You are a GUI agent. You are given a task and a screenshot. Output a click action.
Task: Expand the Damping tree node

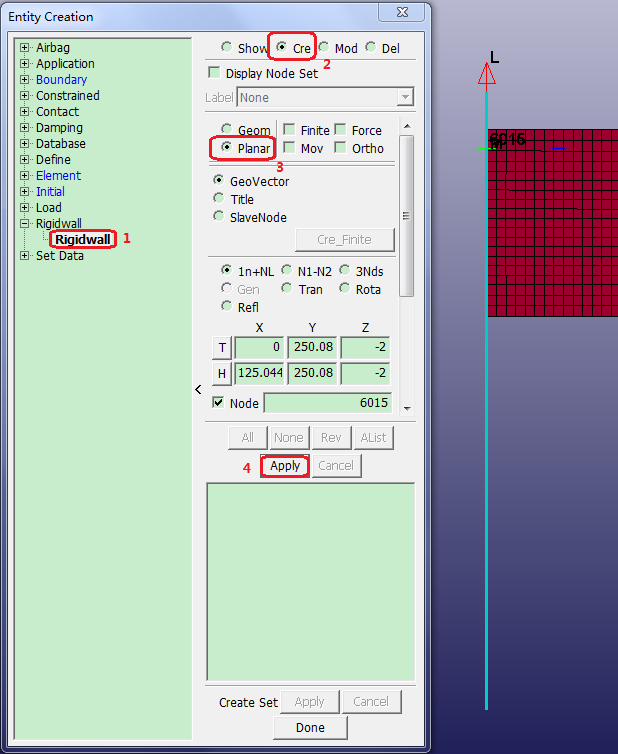(24, 127)
